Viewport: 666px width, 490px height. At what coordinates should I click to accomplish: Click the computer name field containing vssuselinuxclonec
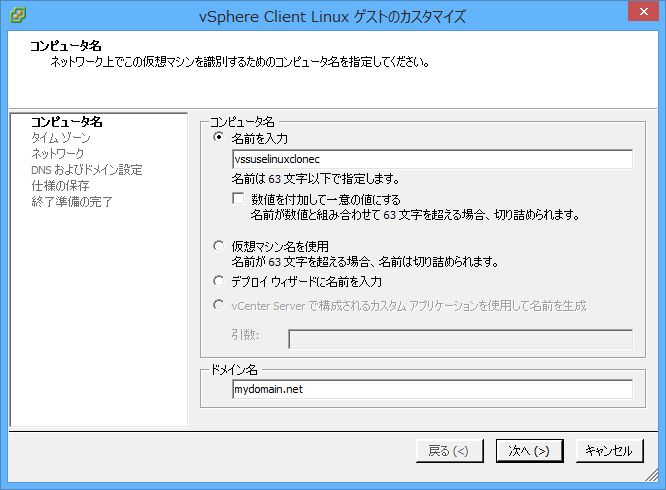(432, 159)
